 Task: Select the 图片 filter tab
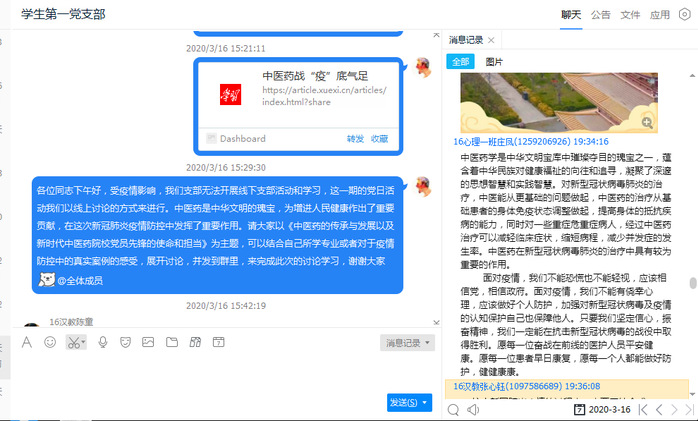click(x=494, y=62)
